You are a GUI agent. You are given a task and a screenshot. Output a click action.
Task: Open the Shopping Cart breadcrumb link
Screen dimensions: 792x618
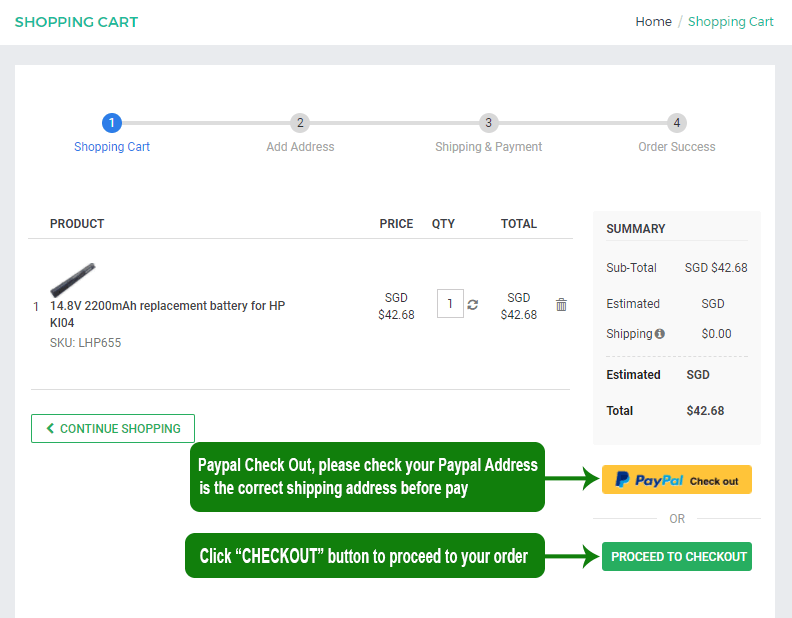click(x=730, y=22)
